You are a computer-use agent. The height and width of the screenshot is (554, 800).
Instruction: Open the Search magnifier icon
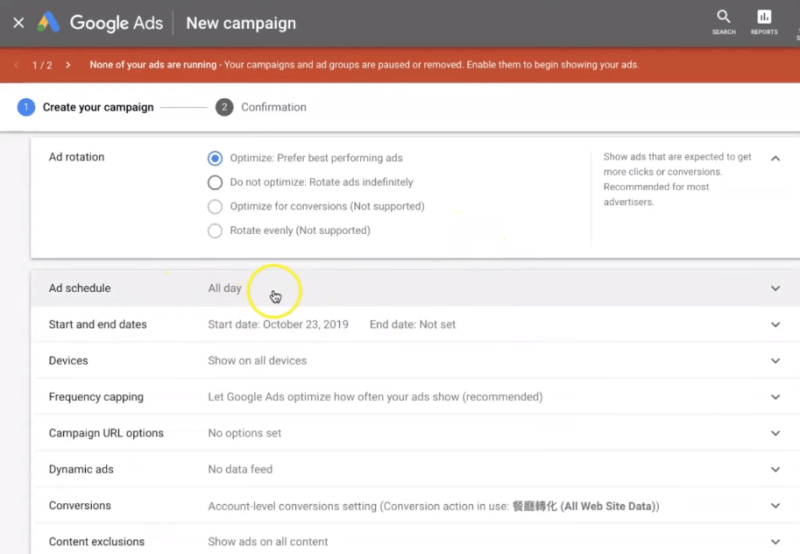723,17
